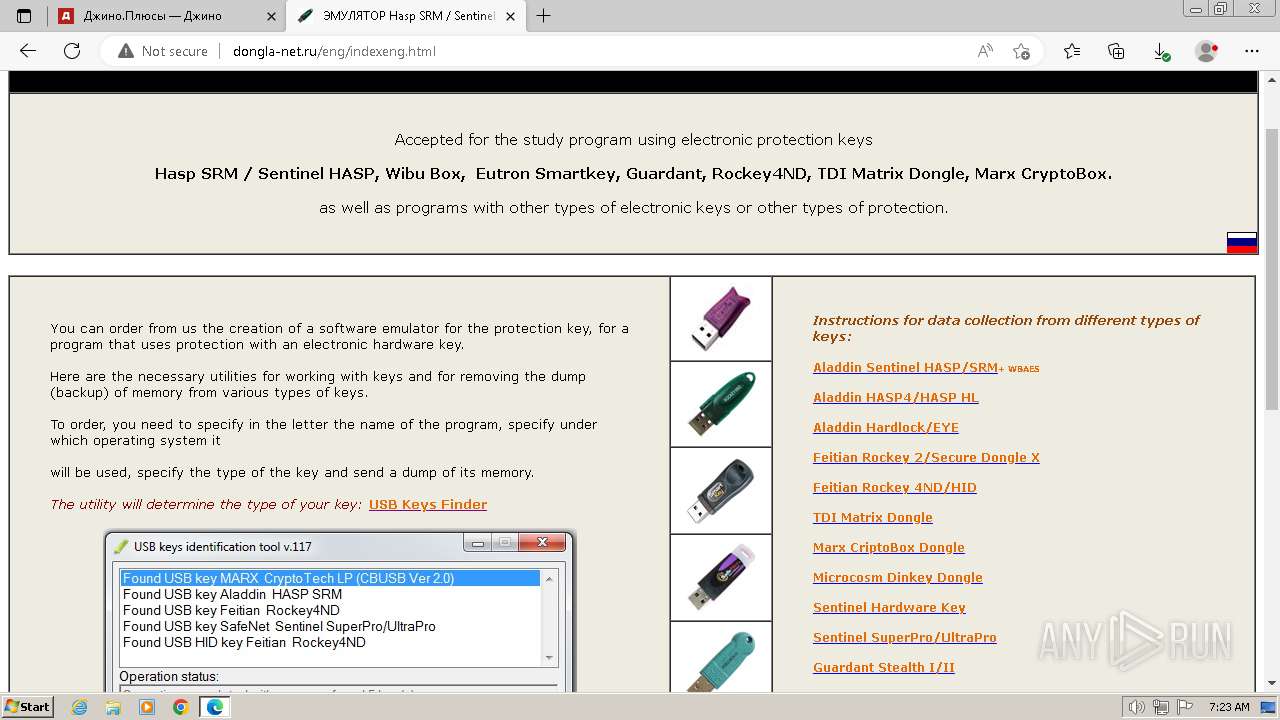The width and height of the screenshot is (1280, 720).
Task: Launch Internet Explorer from the taskbar
Action: 80,707
